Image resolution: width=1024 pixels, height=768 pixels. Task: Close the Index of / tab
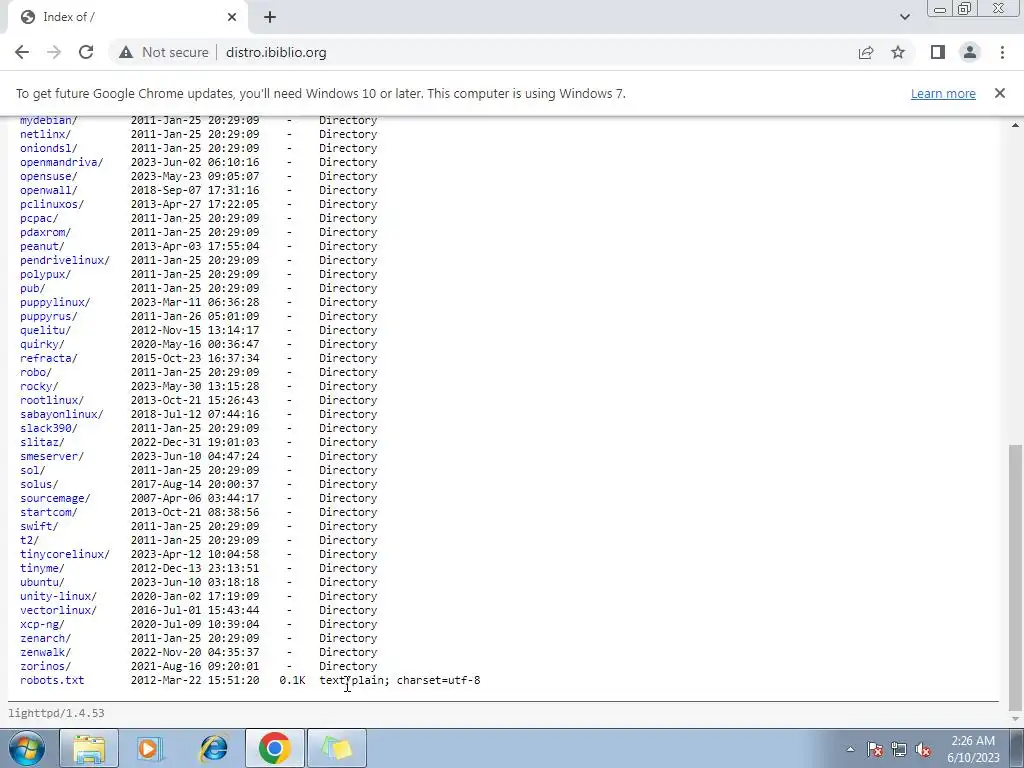pyautogui.click(x=232, y=17)
